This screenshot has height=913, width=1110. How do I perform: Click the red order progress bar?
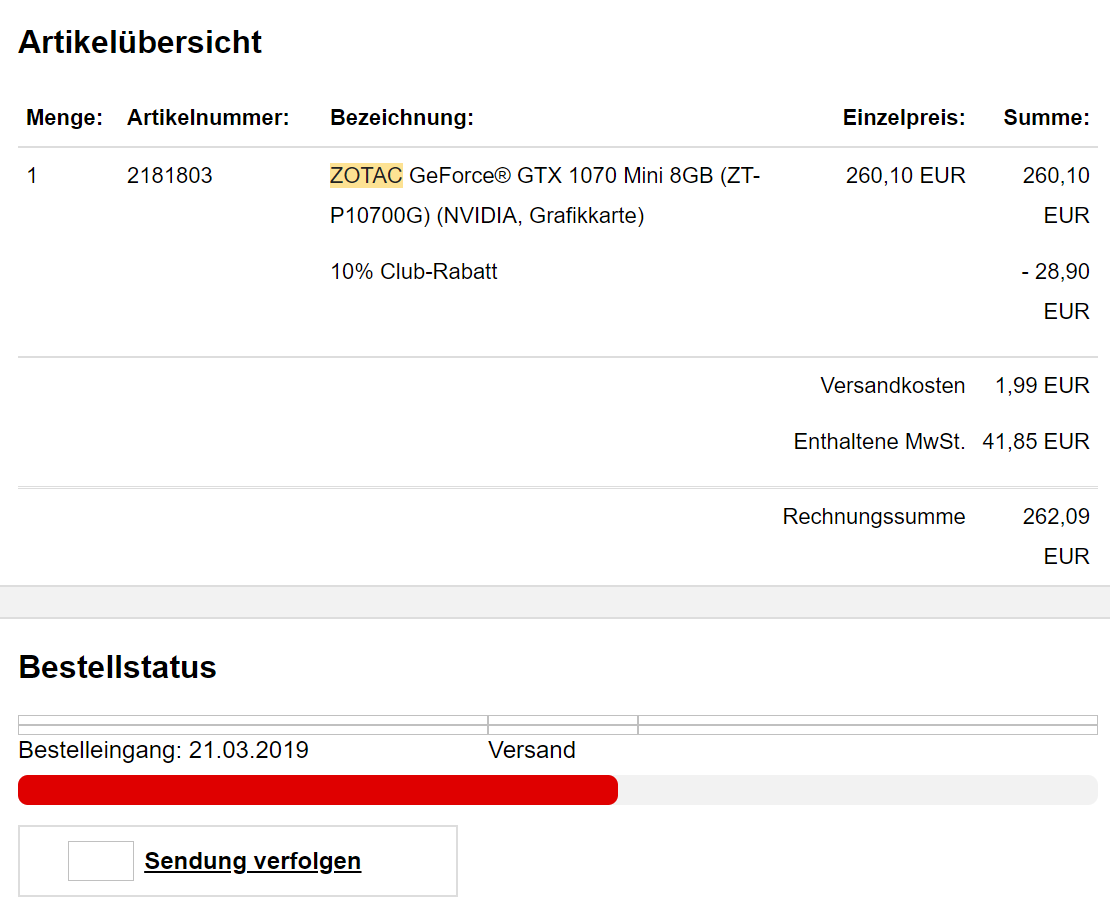pyautogui.click(x=318, y=790)
